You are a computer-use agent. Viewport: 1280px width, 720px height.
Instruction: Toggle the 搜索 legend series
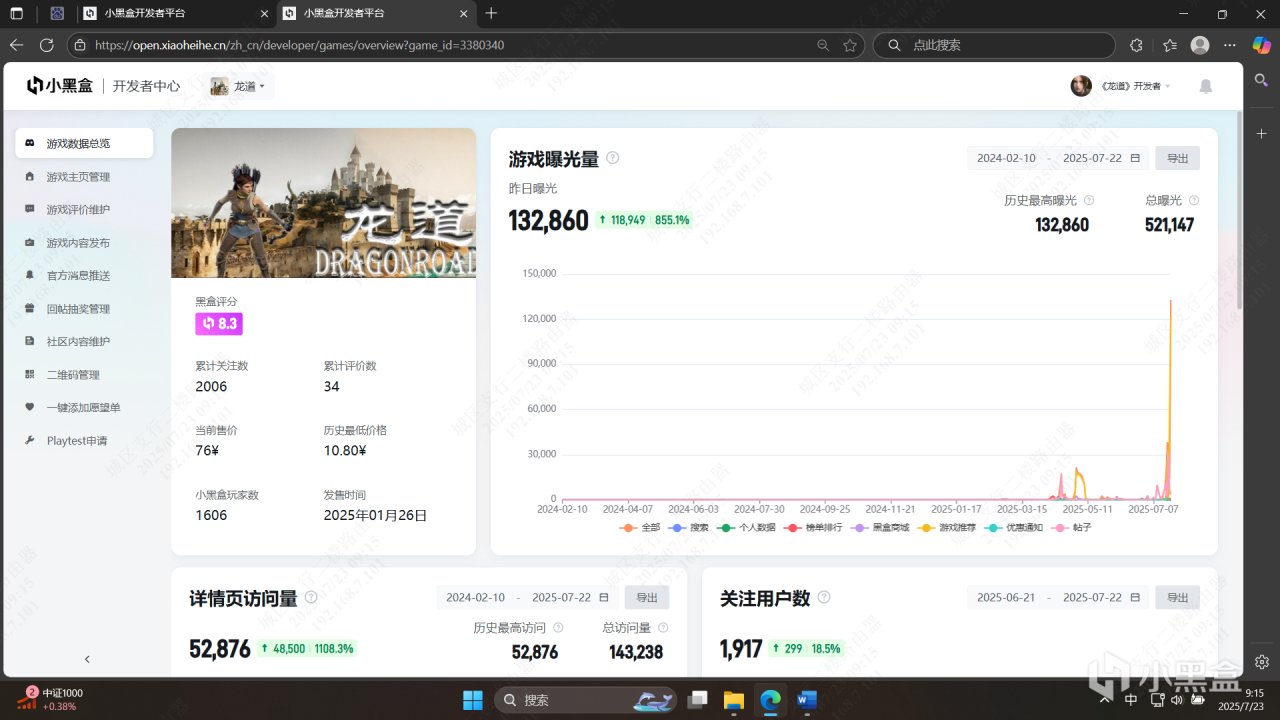(689, 527)
